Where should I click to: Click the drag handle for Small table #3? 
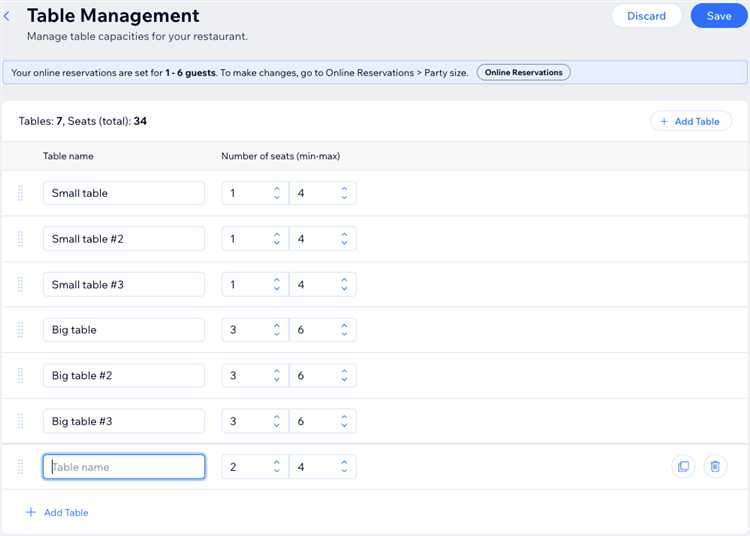pos(20,285)
